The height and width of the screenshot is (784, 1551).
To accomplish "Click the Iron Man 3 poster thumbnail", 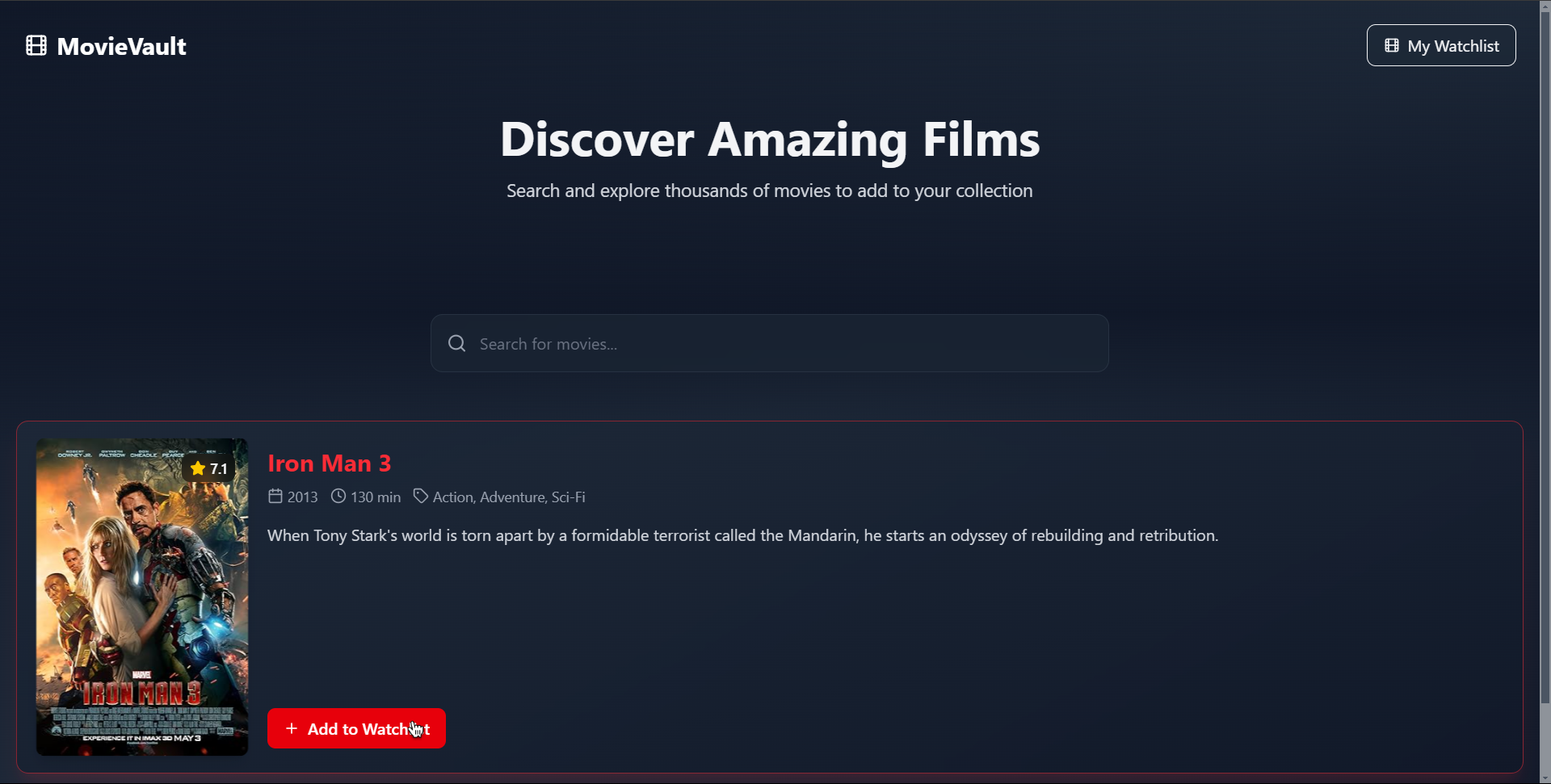I will [x=142, y=597].
